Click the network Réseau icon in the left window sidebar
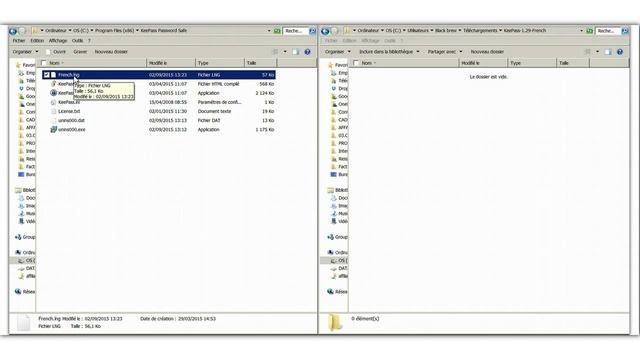640x360 pixels. click(x=18, y=291)
